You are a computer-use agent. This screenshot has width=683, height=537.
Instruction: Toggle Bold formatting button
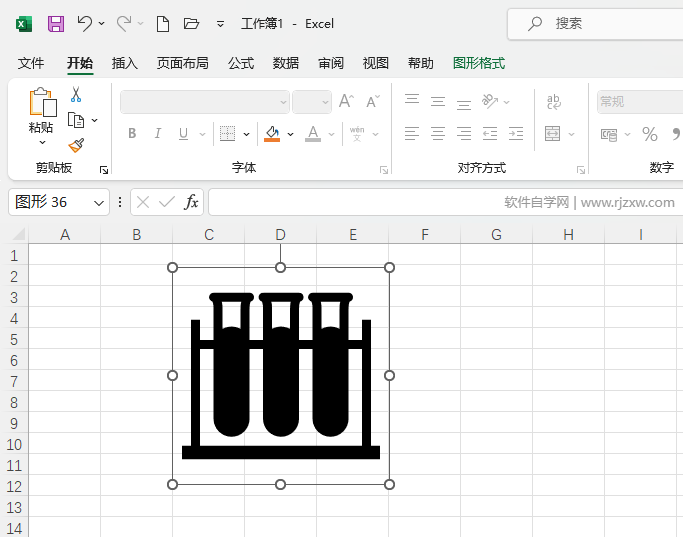(132, 134)
